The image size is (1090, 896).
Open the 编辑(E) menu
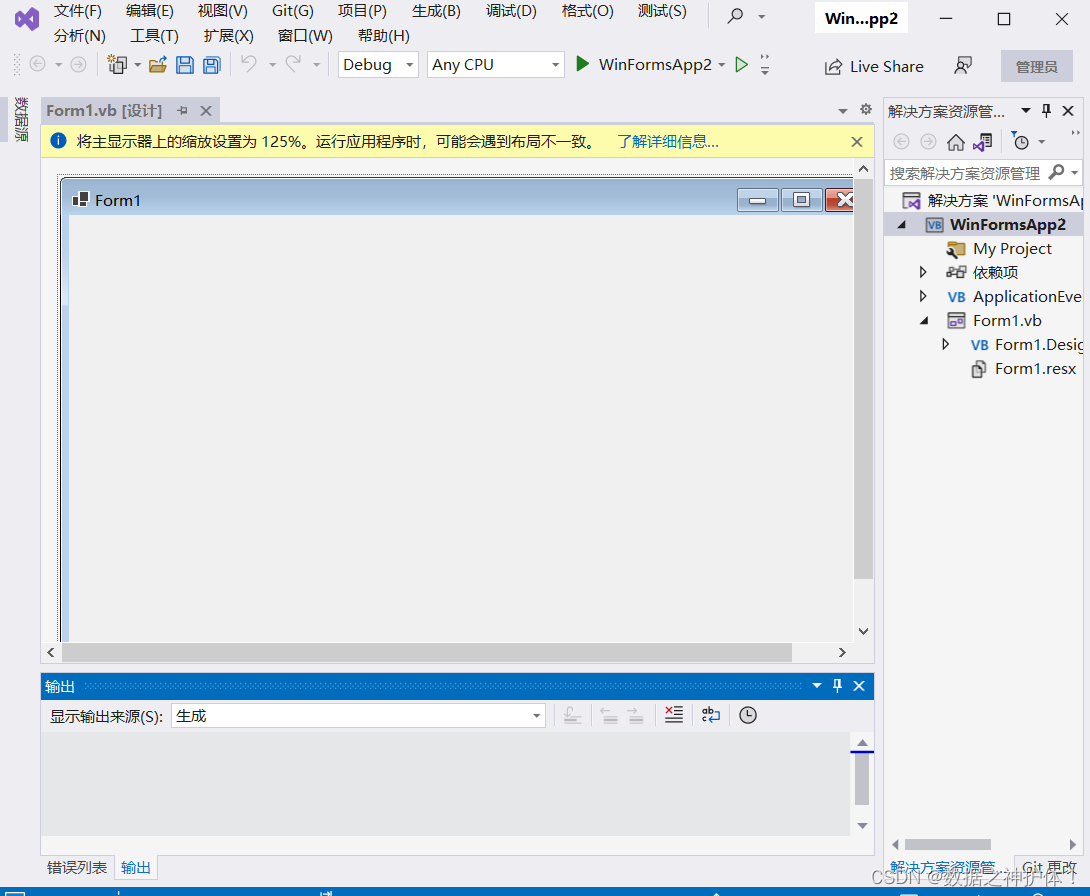(x=149, y=11)
